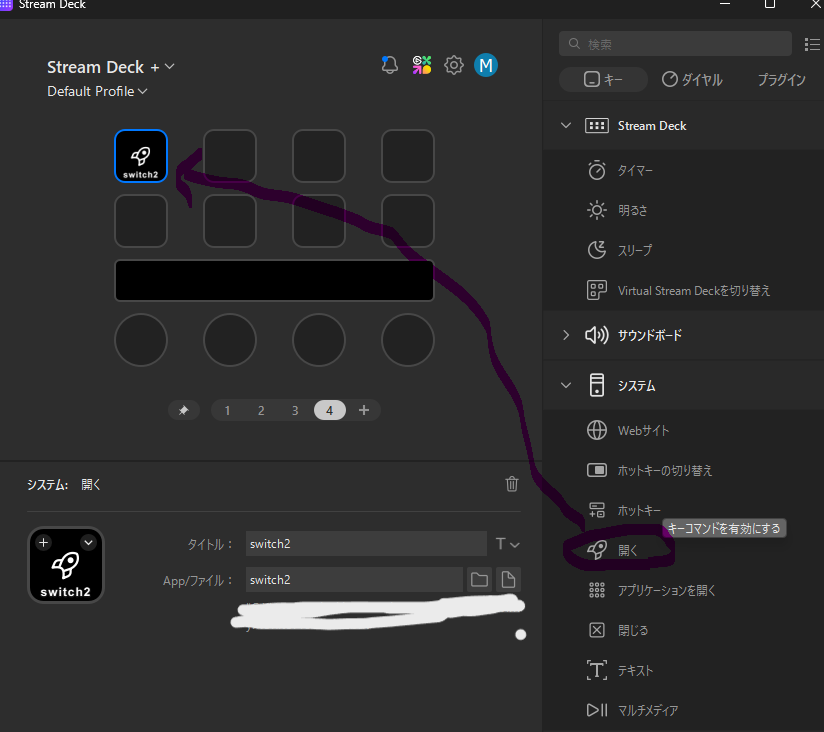
Task: Click the サウンドボード speaker icon
Action: [x=596, y=335]
